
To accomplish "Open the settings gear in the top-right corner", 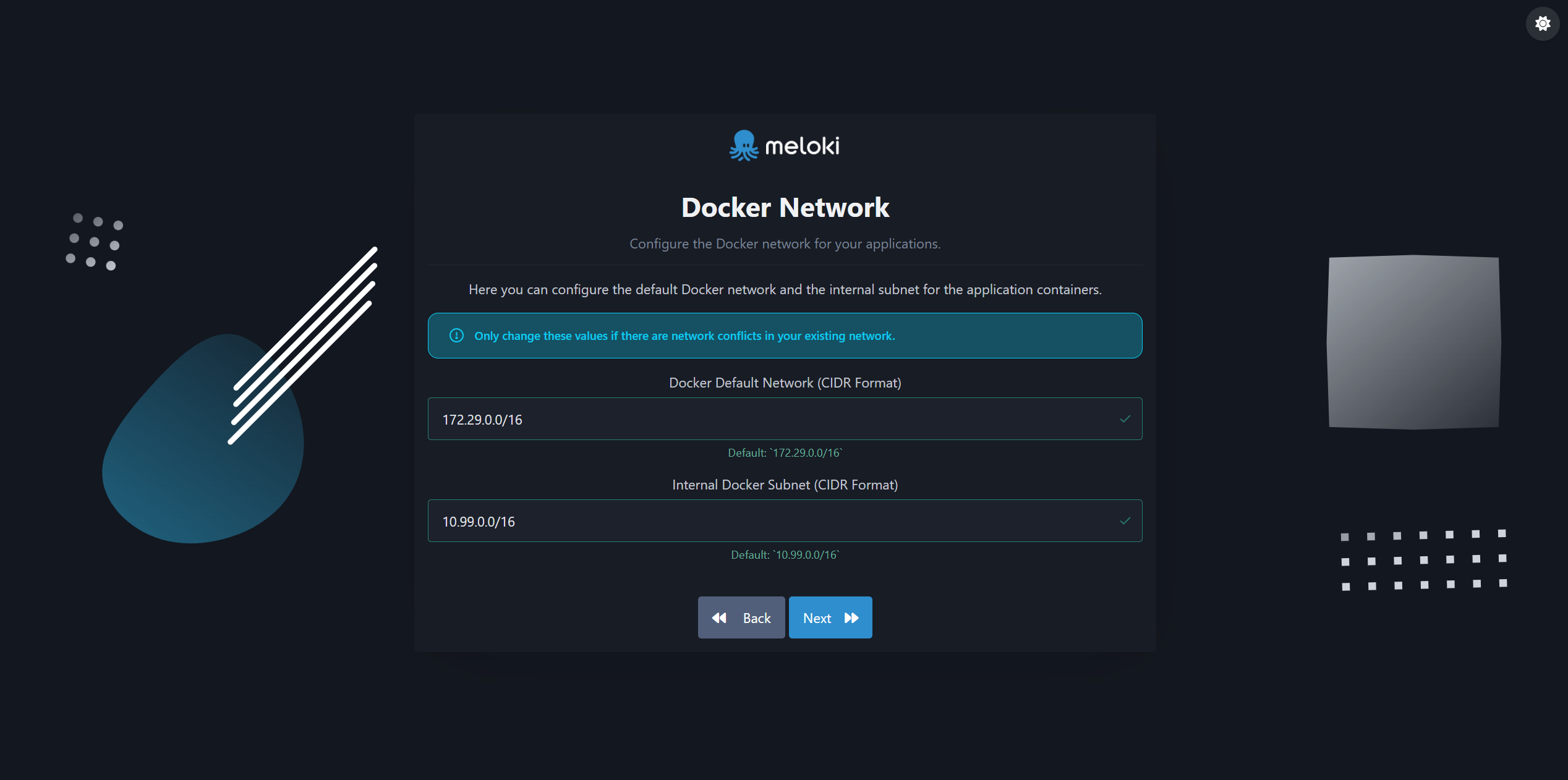I will pyautogui.click(x=1542, y=23).
